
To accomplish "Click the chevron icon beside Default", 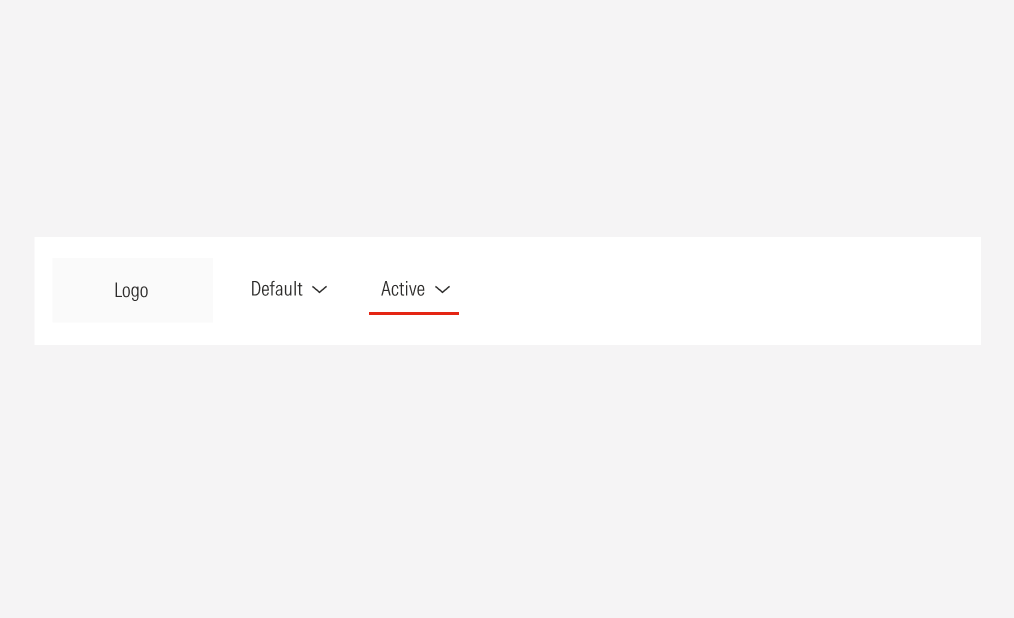I will 320,290.
